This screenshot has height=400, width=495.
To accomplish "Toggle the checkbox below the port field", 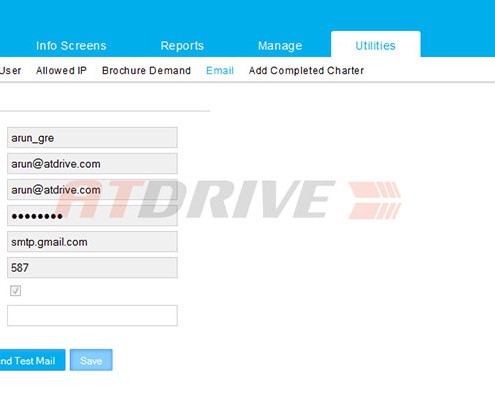I will [x=15, y=291].
